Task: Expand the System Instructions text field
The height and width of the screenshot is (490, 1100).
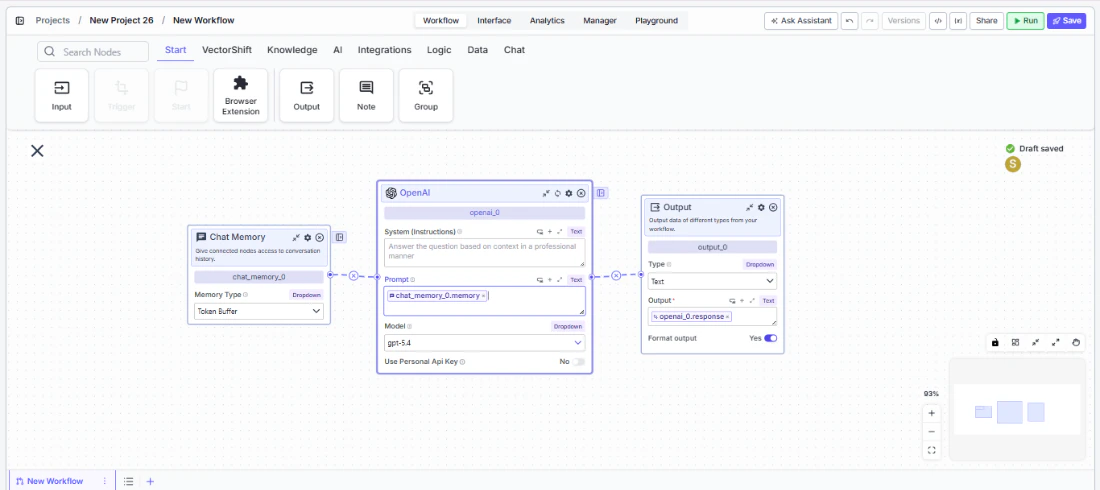Action: 559,231
